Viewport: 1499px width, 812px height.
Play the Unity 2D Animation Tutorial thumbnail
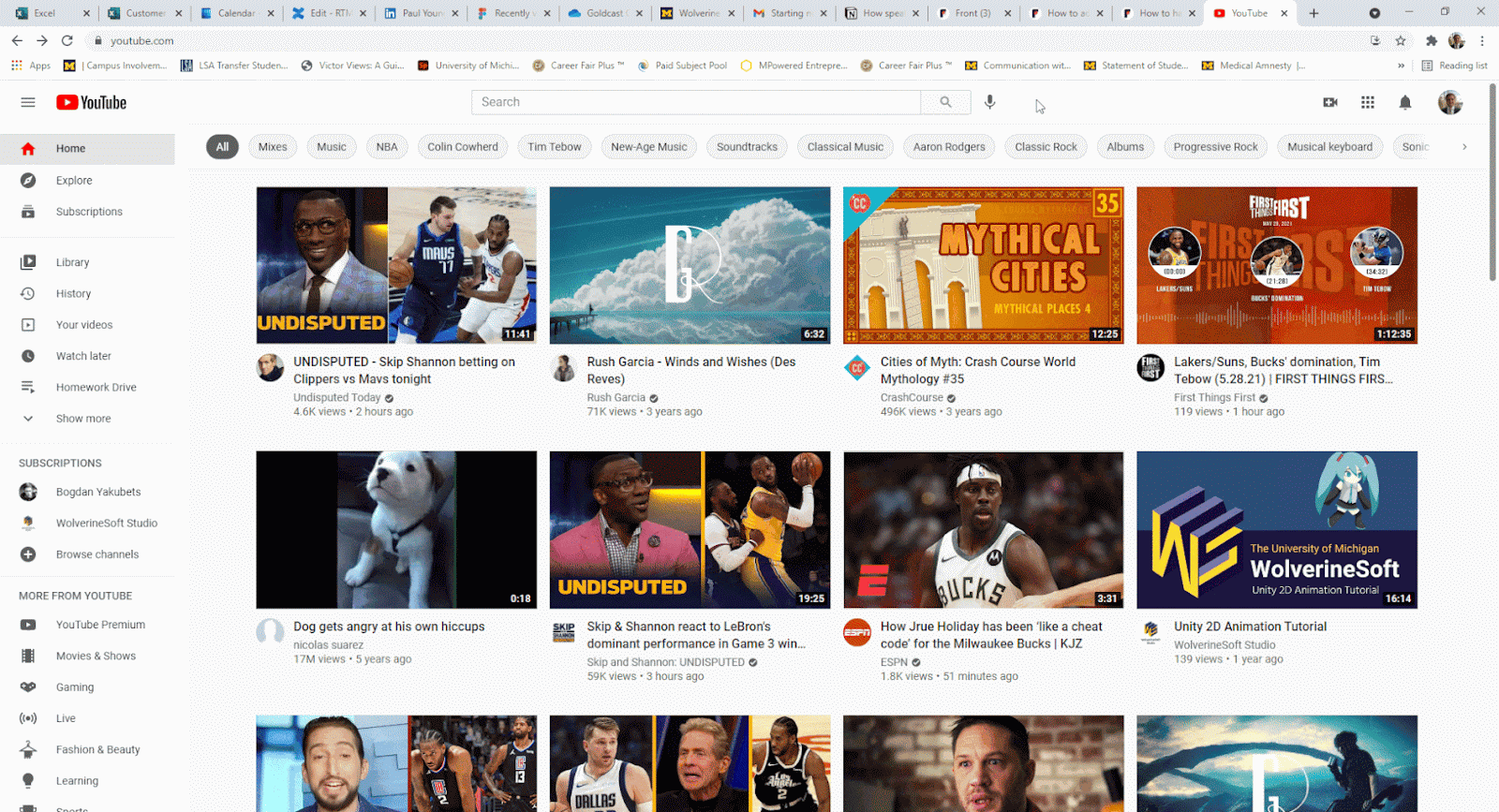point(1277,530)
